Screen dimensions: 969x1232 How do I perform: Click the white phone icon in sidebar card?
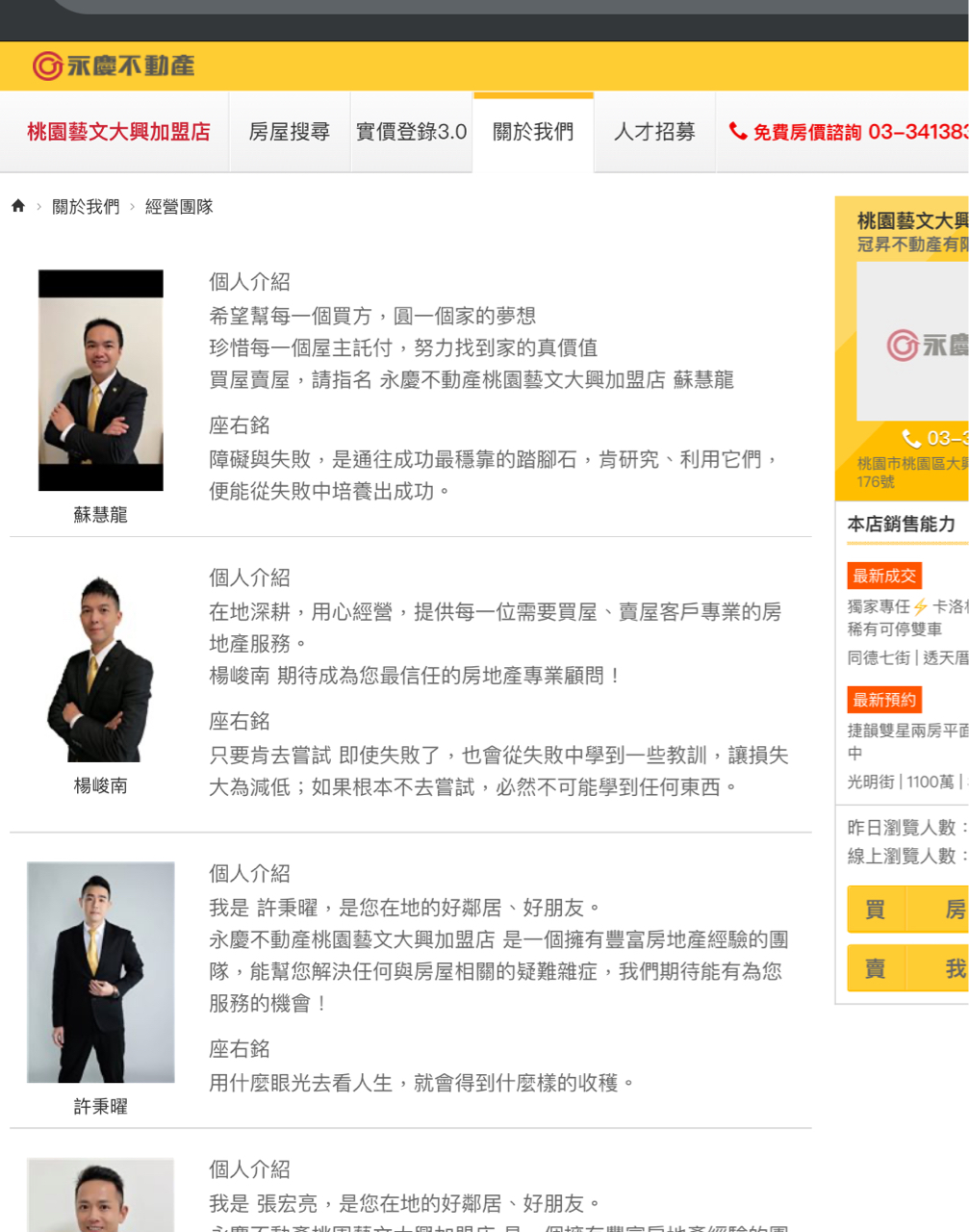click(x=911, y=439)
